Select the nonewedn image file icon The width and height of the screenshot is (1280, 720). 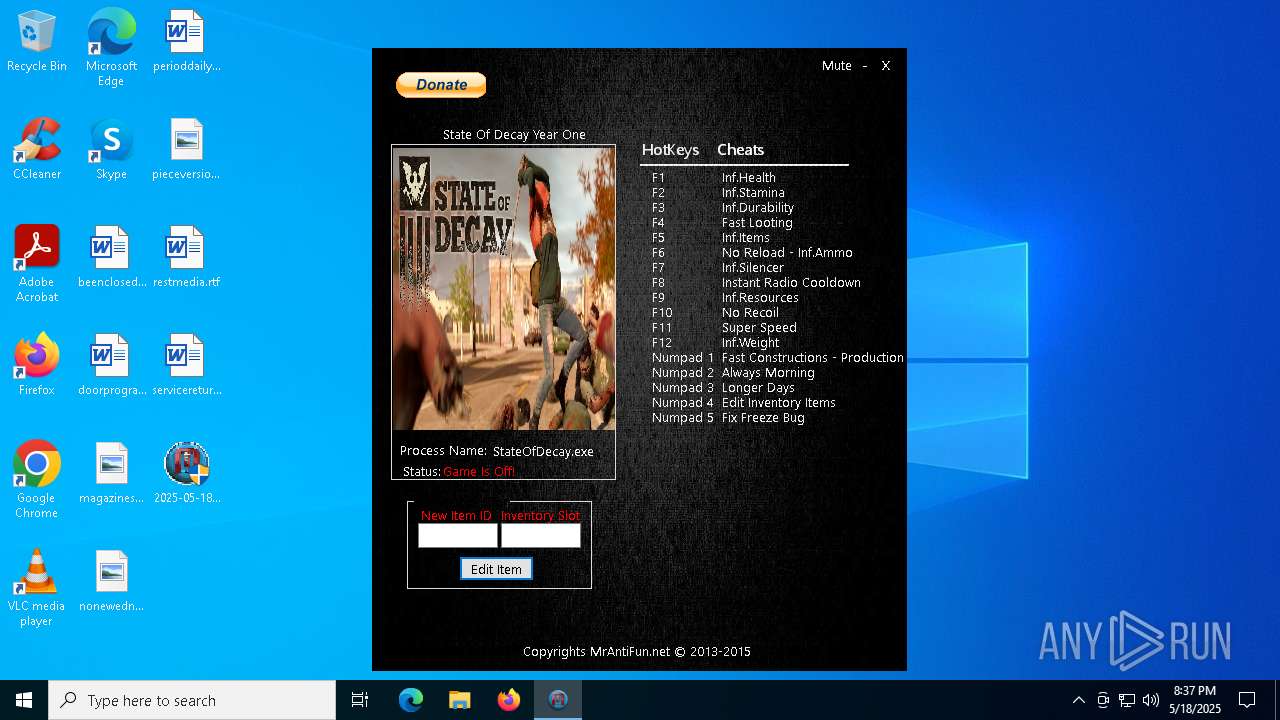coord(111,582)
